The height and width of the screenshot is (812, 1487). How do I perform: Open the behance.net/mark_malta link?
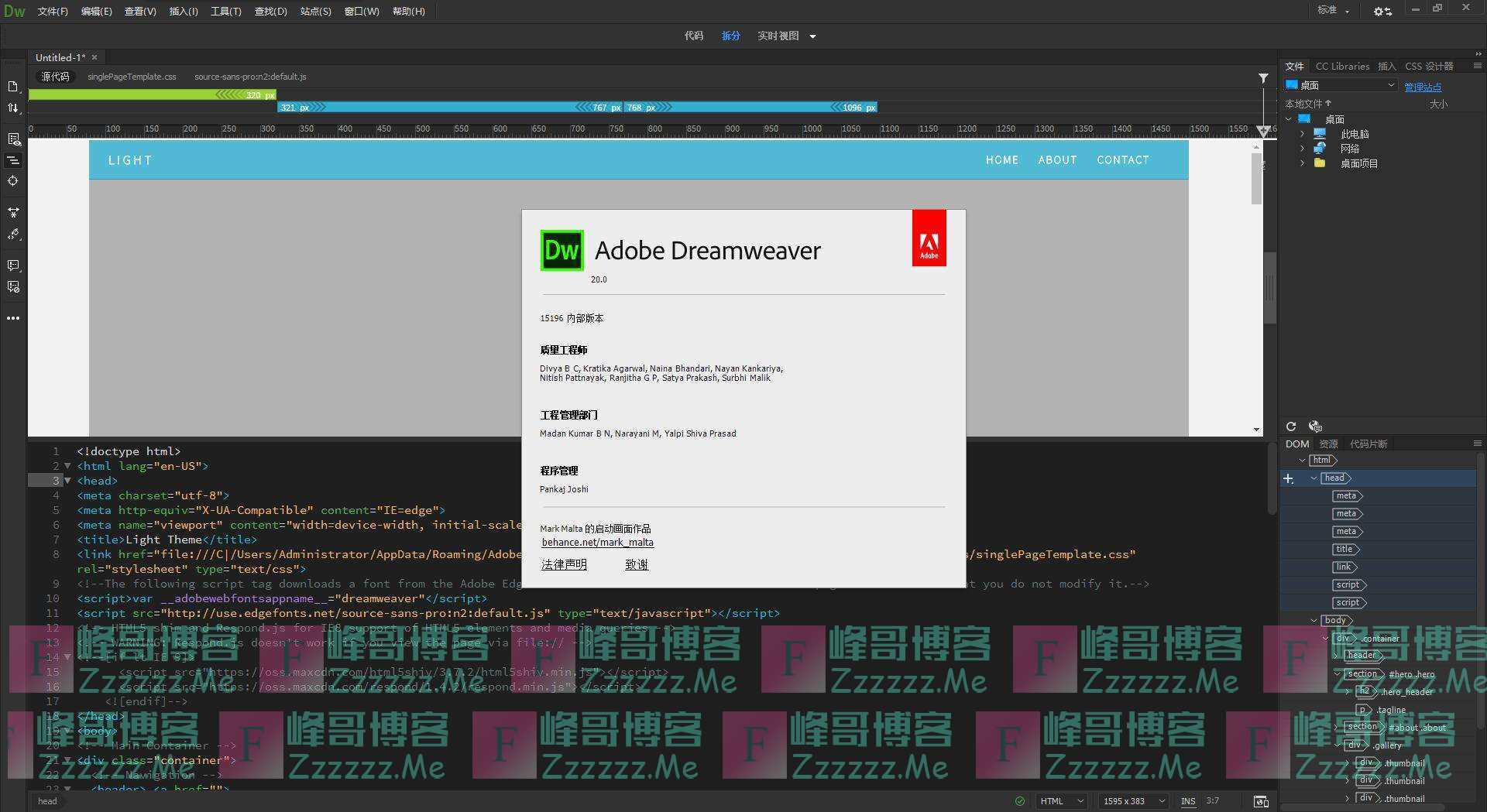tap(597, 543)
